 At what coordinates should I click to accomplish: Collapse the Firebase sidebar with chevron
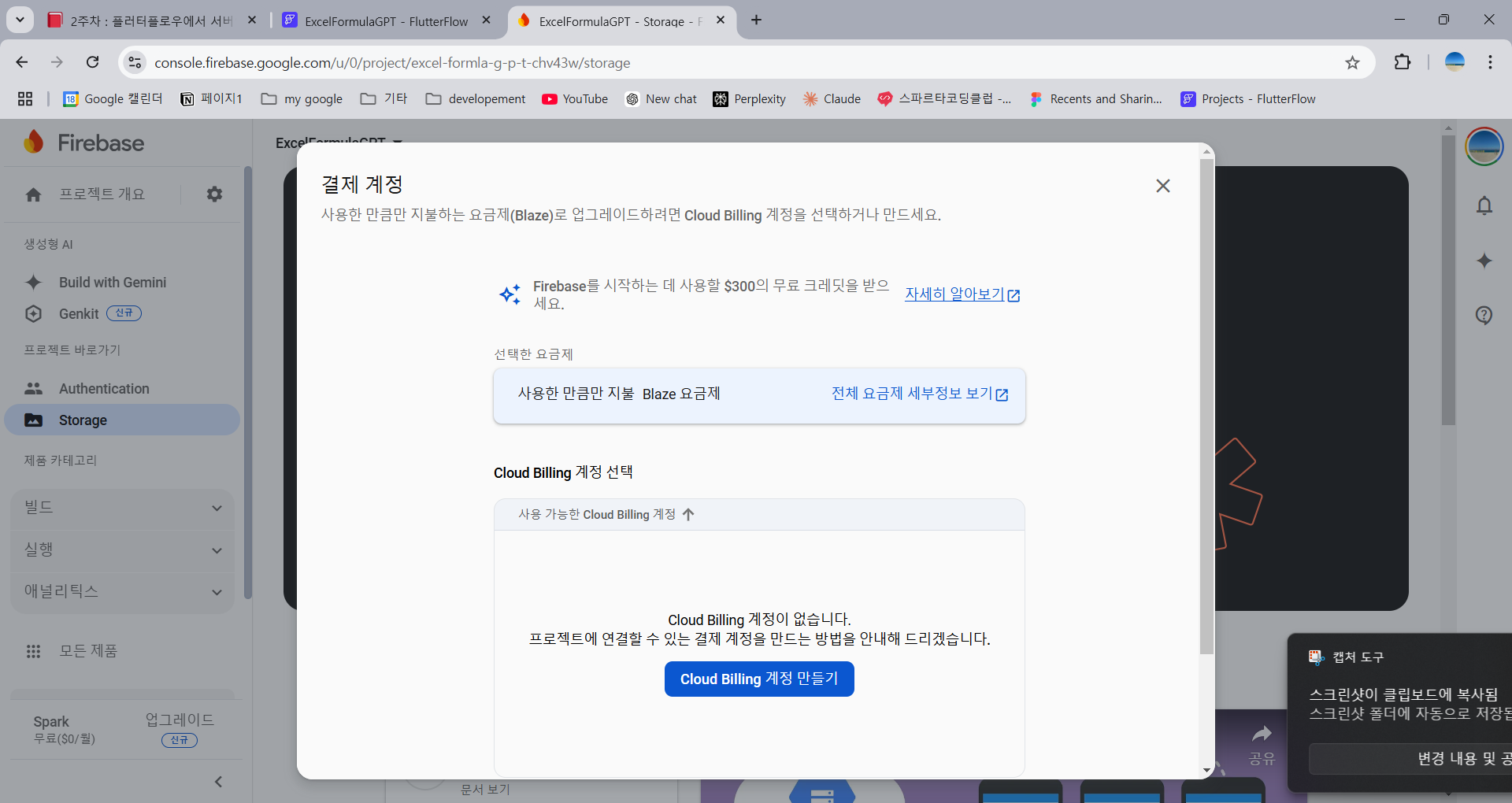tap(218, 782)
